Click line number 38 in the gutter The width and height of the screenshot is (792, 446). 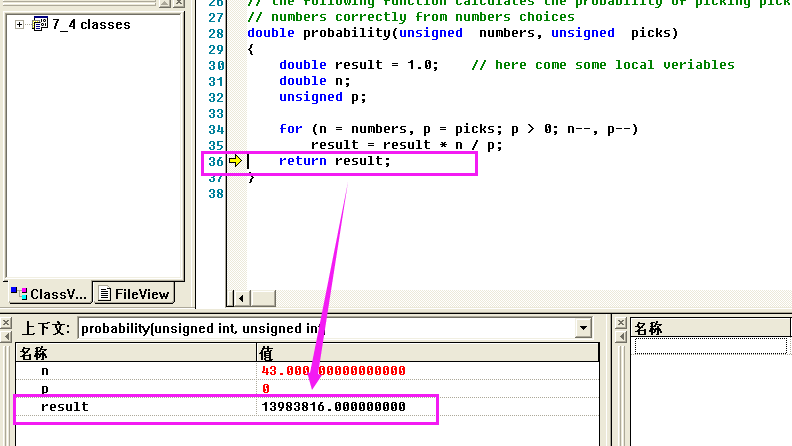pos(216,193)
